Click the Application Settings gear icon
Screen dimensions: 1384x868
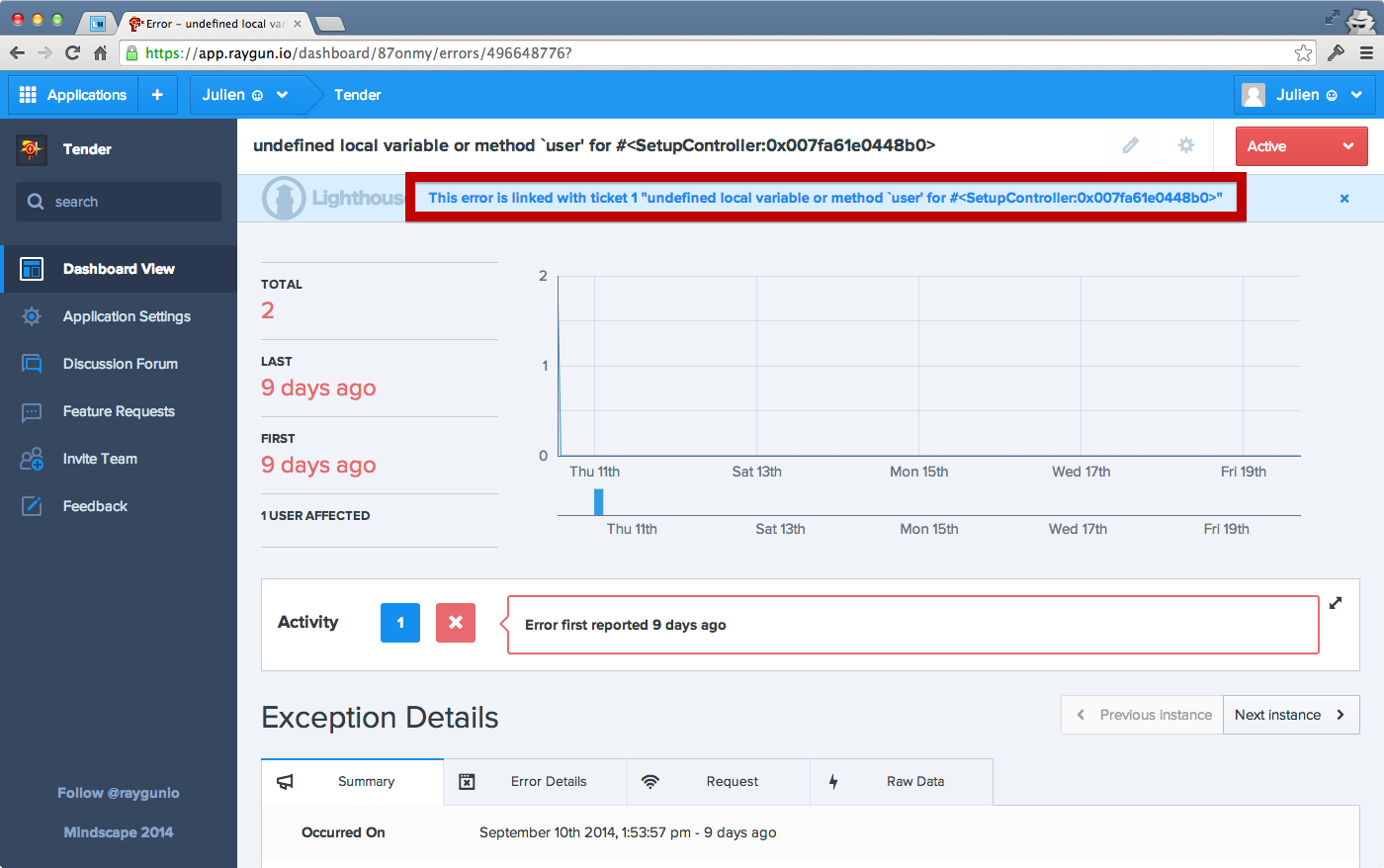coord(32,316)
